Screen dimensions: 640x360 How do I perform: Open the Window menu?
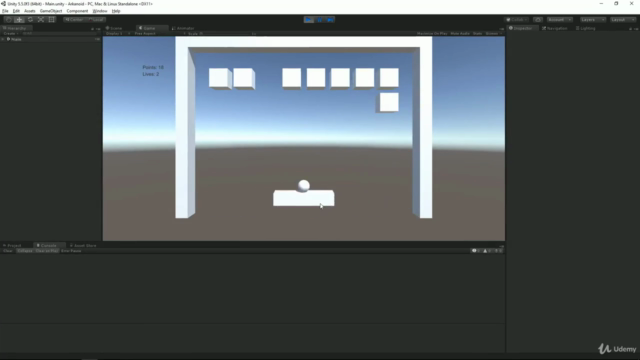pyautogui.click(x=100, y=11)
